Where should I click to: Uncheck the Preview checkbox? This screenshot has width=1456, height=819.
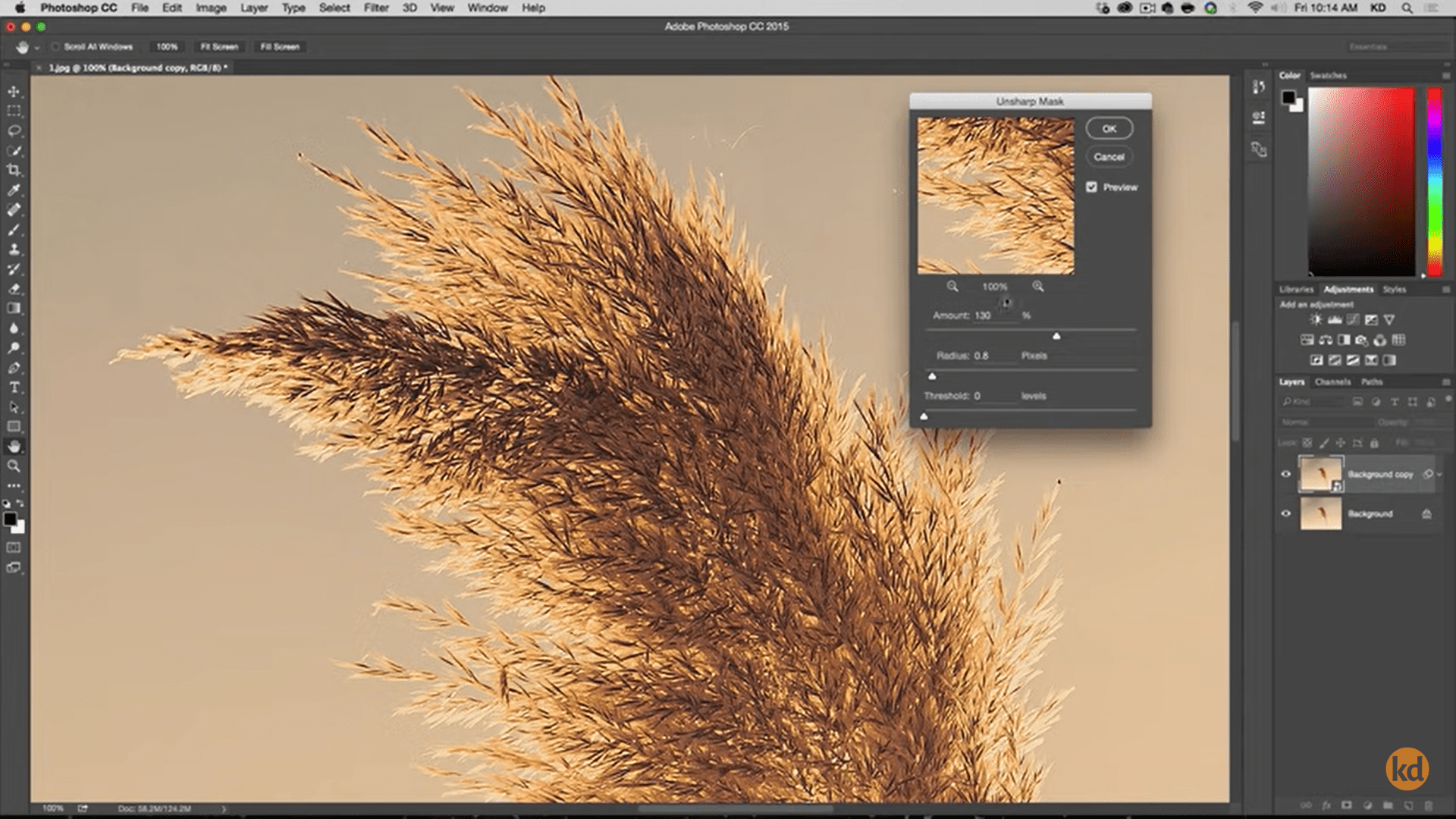click(1091, 187)
